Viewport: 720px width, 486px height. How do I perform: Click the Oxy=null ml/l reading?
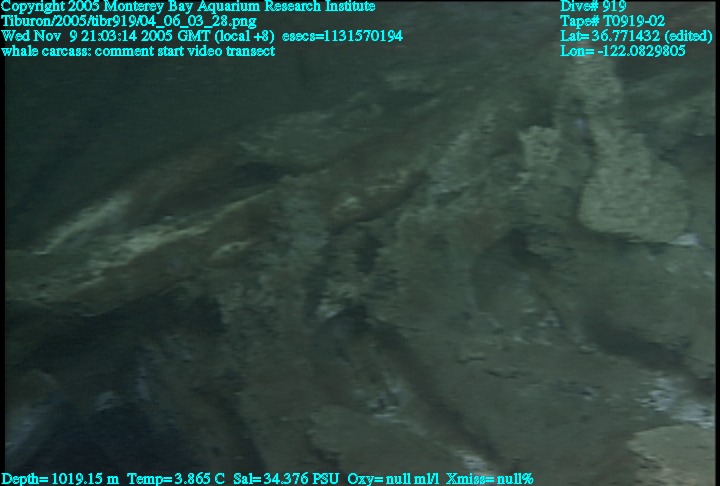pyautogui.click(x=393, y=479)
